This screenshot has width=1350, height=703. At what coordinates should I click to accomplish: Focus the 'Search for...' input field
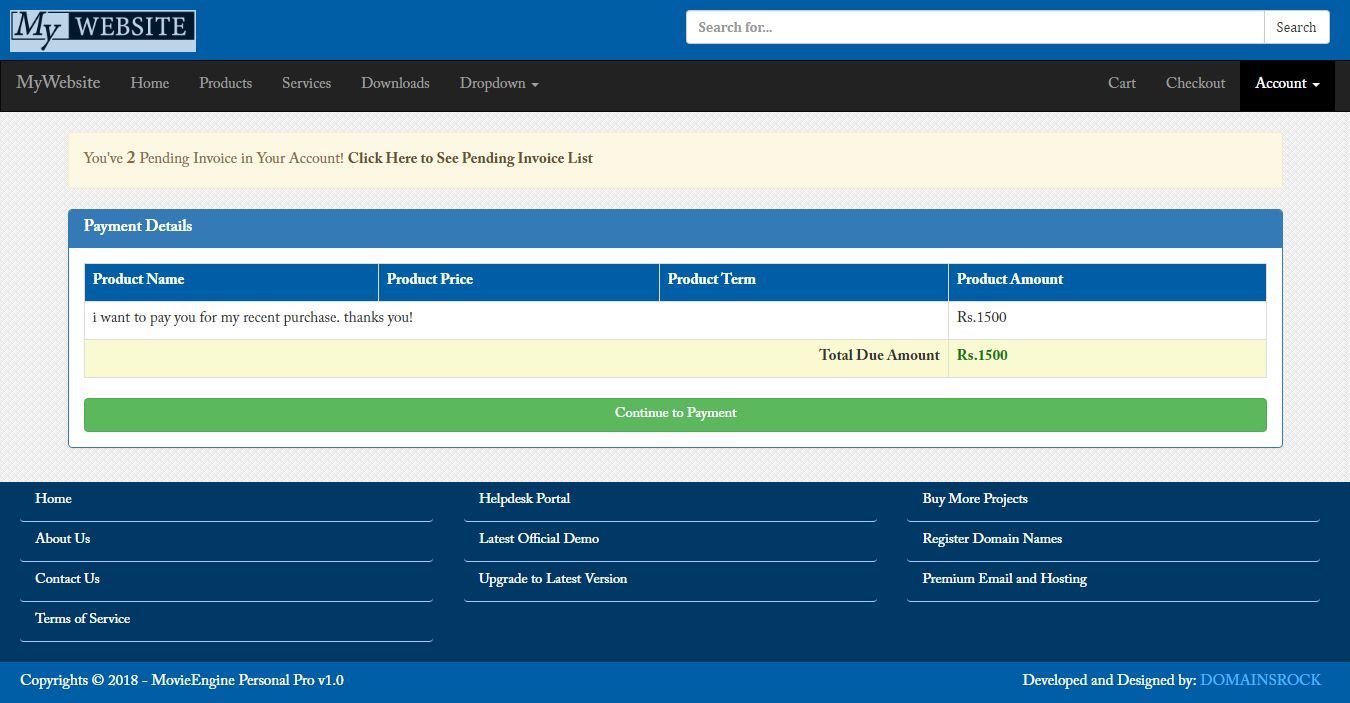(x=975, y=28)
